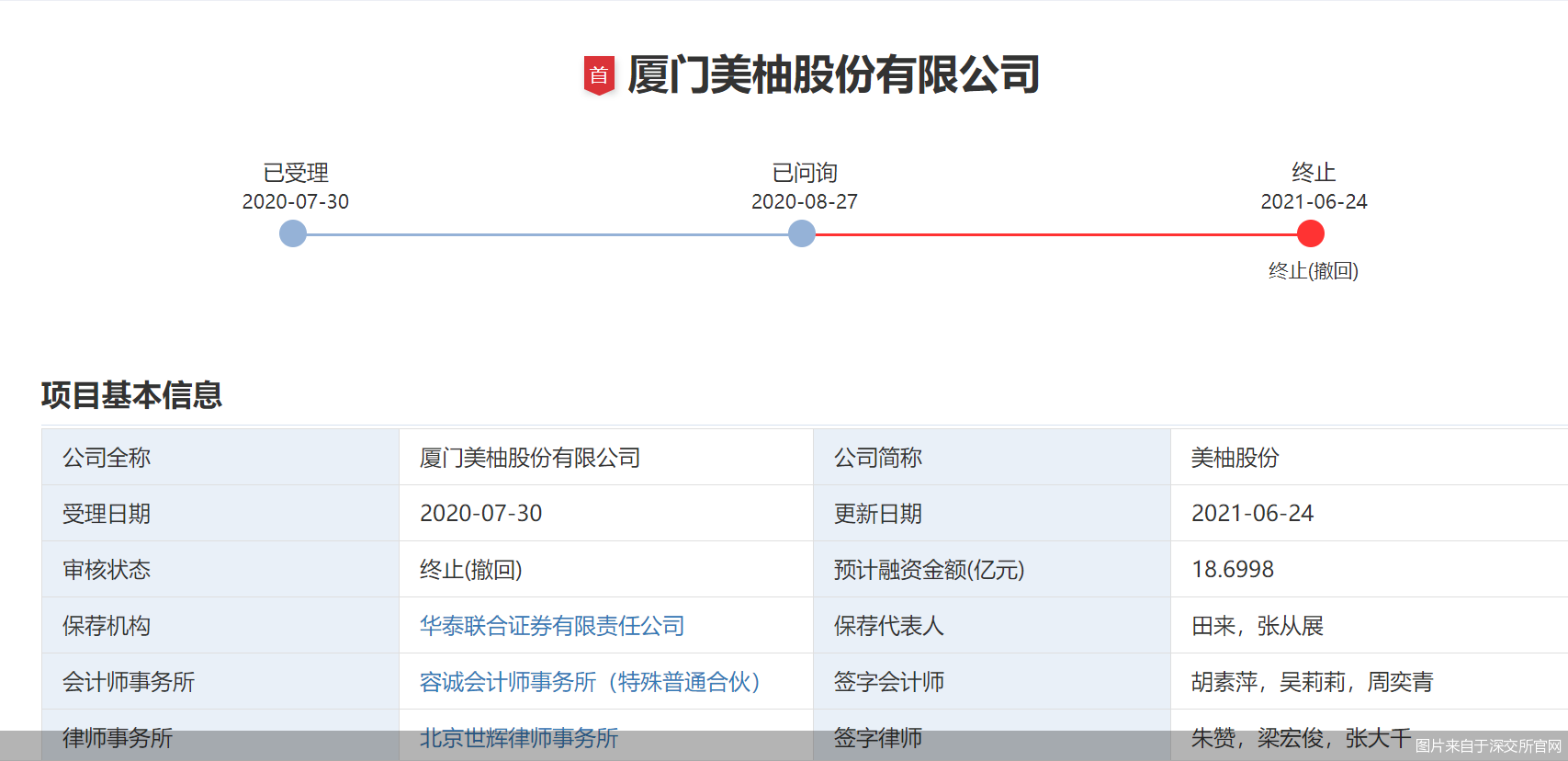Screen dimensions: 1568x761
Task: Click the 受理日期 label cell
Action: (x=220, y=513)
